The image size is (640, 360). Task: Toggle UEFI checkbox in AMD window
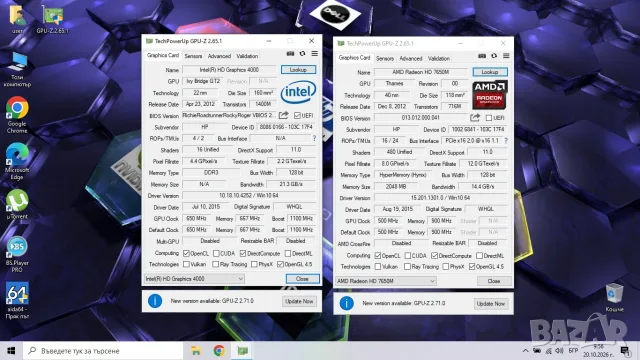click(x=489, y=118)
